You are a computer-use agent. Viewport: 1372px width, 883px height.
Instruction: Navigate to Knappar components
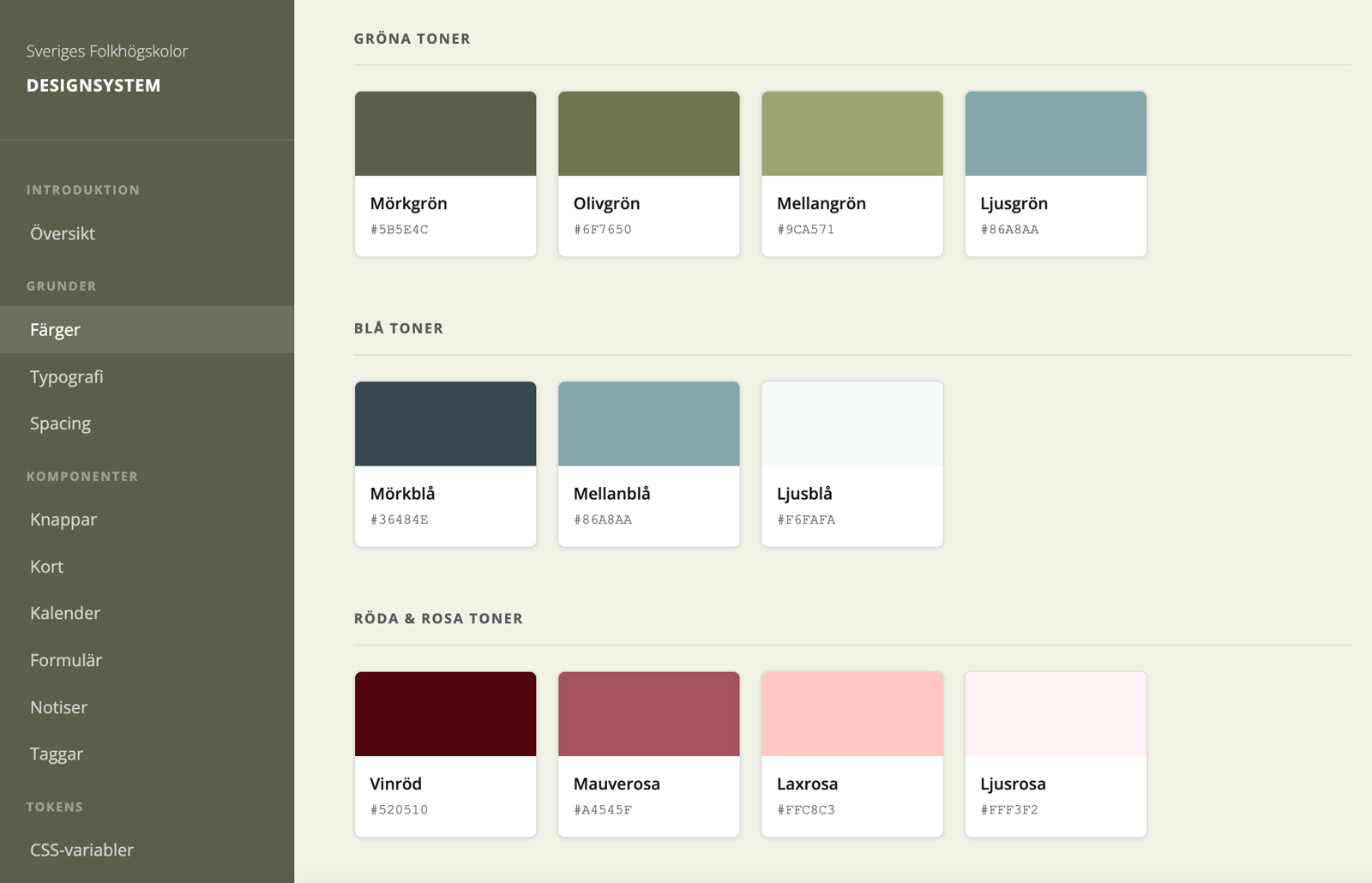147,520
